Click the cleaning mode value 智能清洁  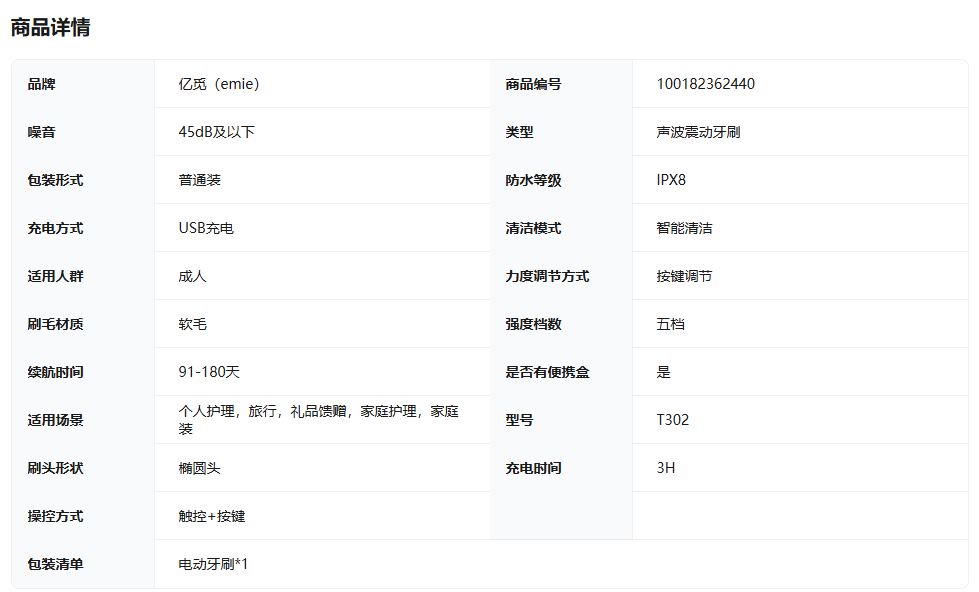click(684, 228)
